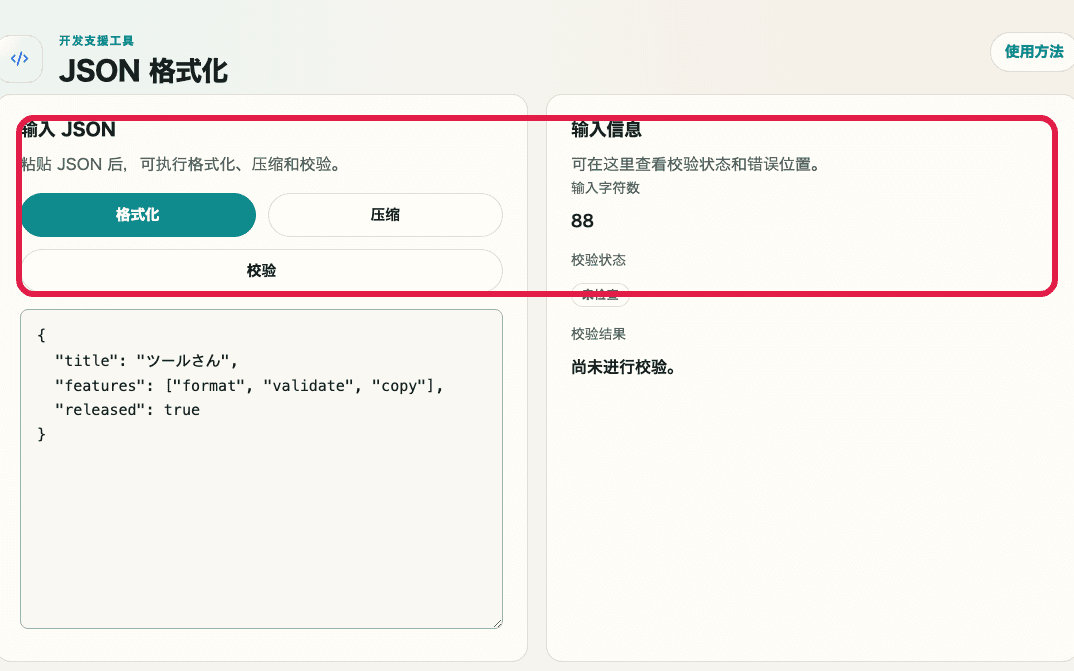Click the character count value 88
This screenshot has width=1074, height=671.
pos(578,222)
